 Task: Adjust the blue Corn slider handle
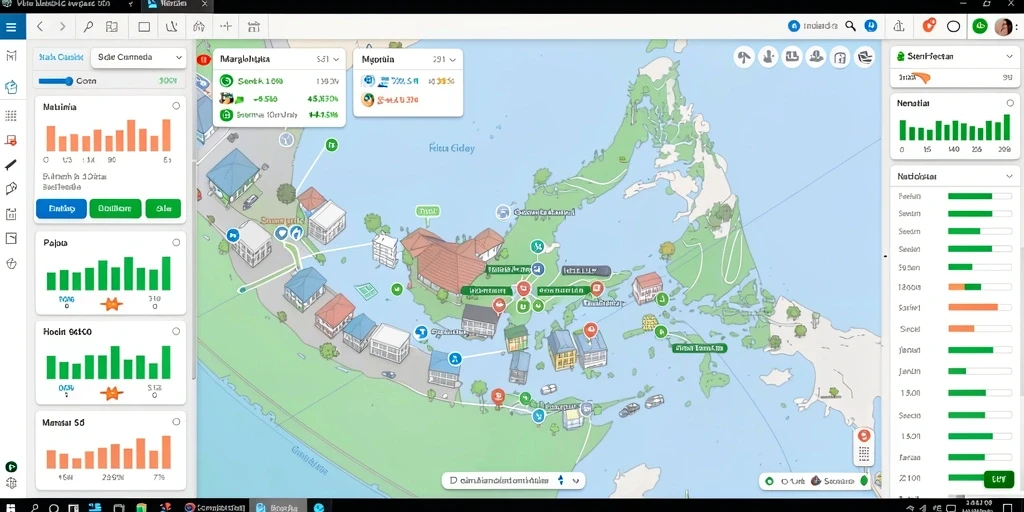69,81
